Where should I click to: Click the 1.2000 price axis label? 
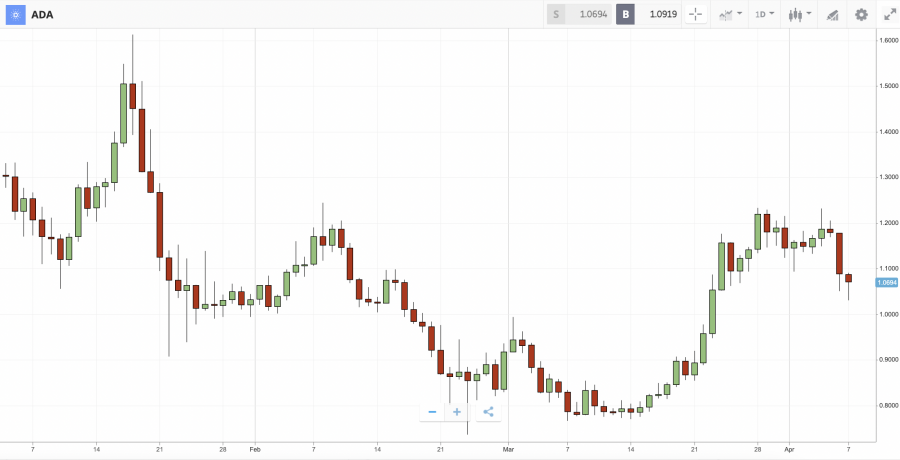[x=889, y=223]
